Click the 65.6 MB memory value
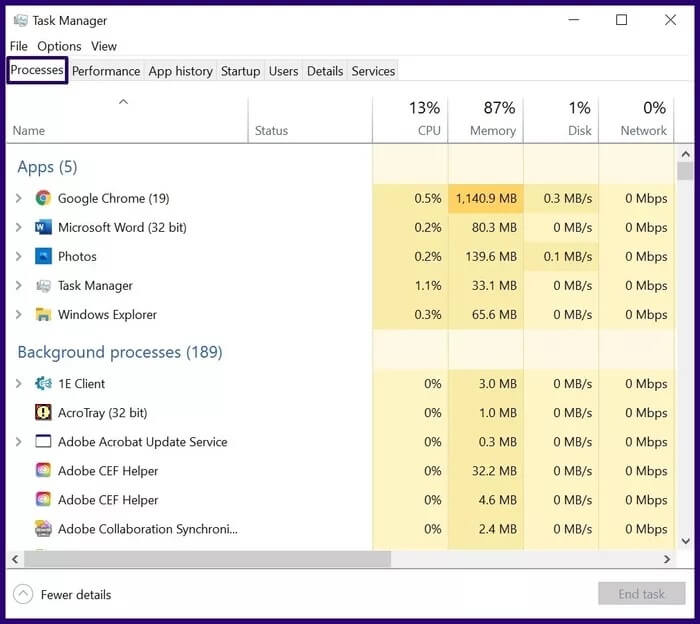Image resolution: width=700 pixels, height=624 pixels. tap(494, 315)
